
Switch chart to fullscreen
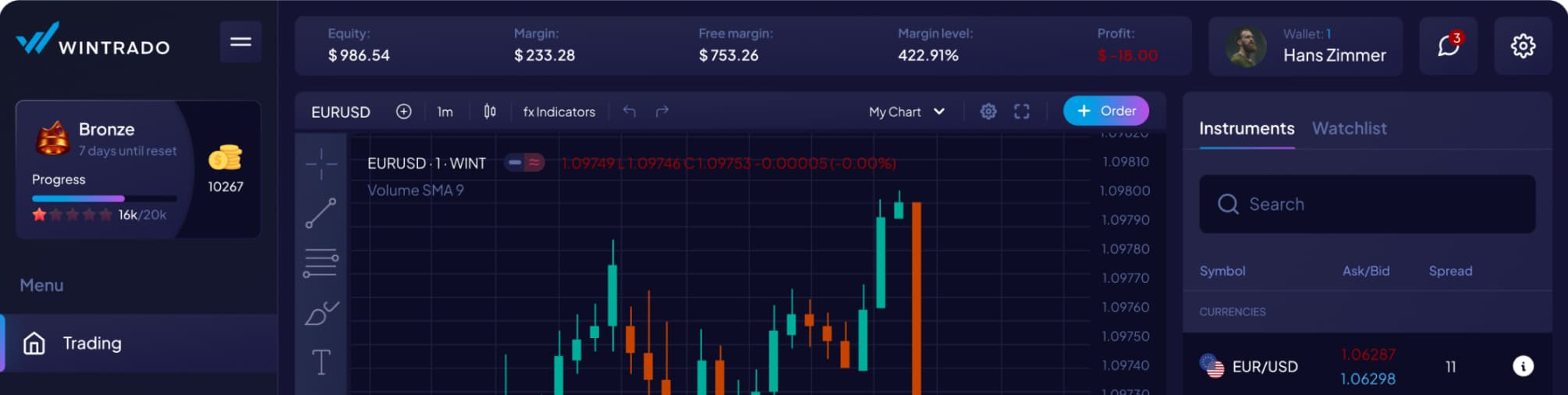pyautogui.click(x=1022, y=112)
